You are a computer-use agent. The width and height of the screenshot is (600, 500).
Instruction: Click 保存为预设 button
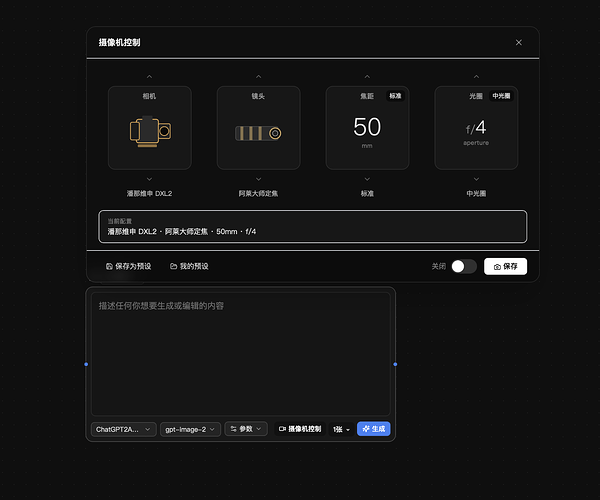click(x=129, y=266)
